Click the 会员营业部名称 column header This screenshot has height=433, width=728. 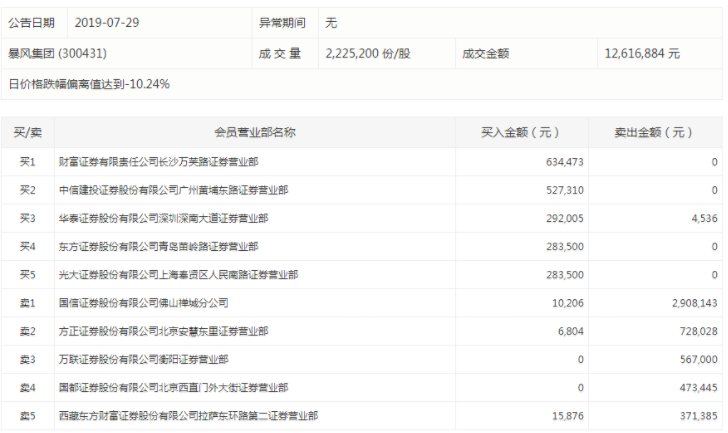pos(255,132)
